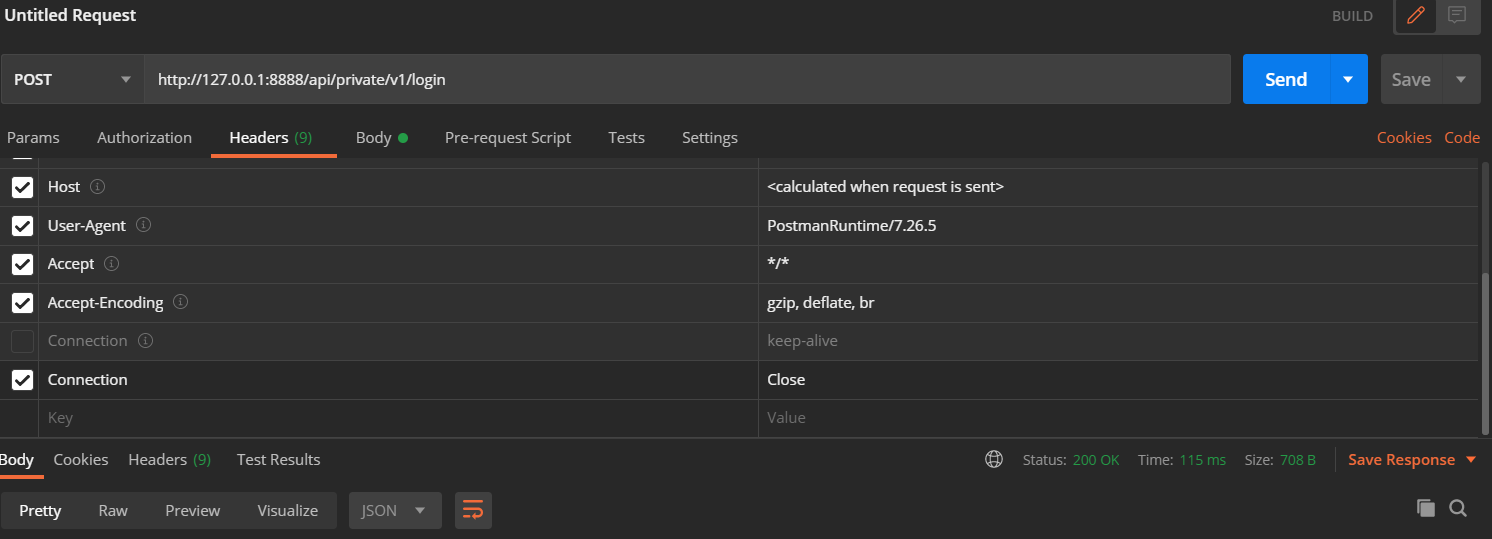Open the JSON format dropdown
1492x539 pixels.
[393, 511]
